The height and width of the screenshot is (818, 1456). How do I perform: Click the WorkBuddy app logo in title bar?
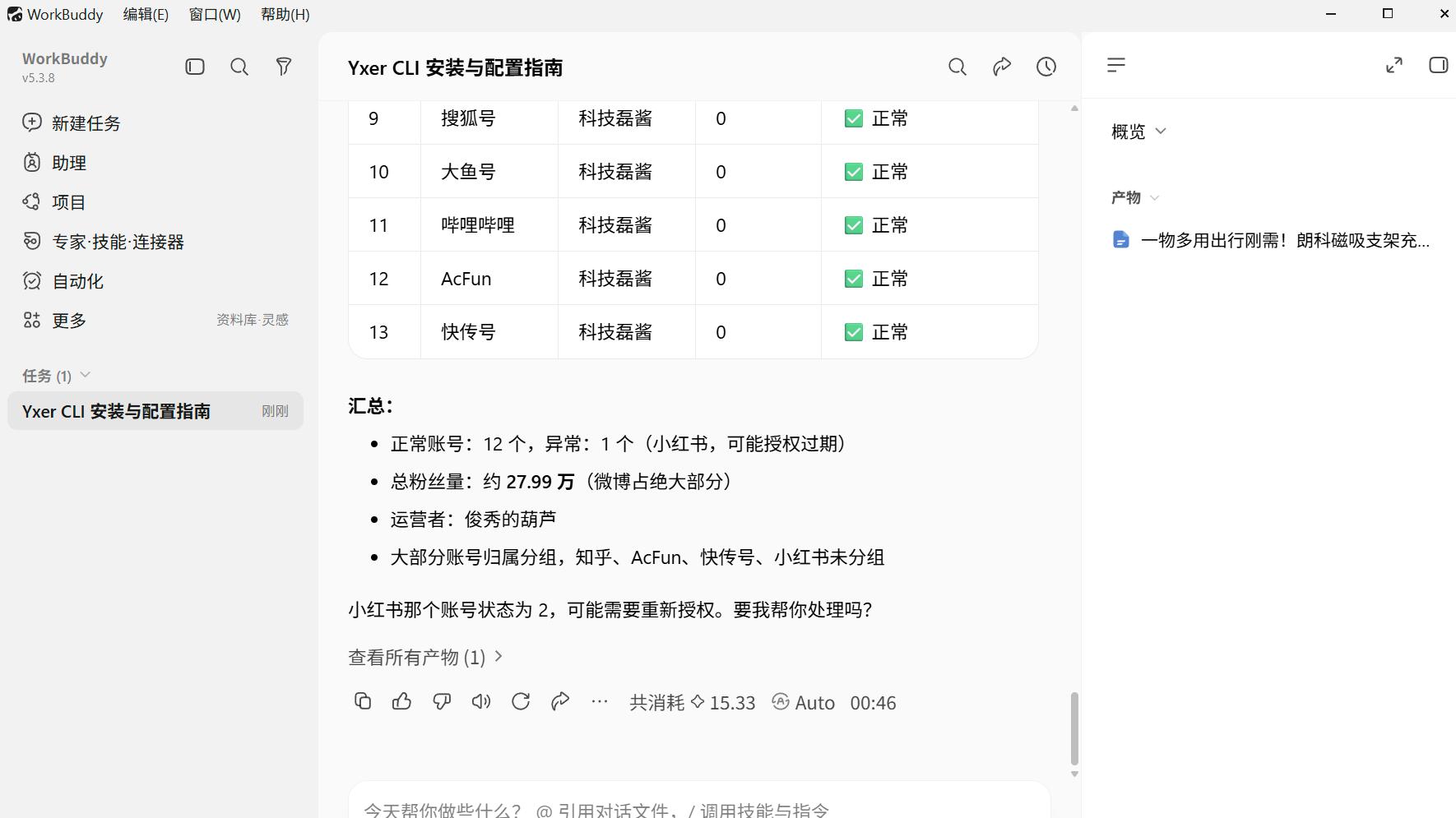coord(15,14)
